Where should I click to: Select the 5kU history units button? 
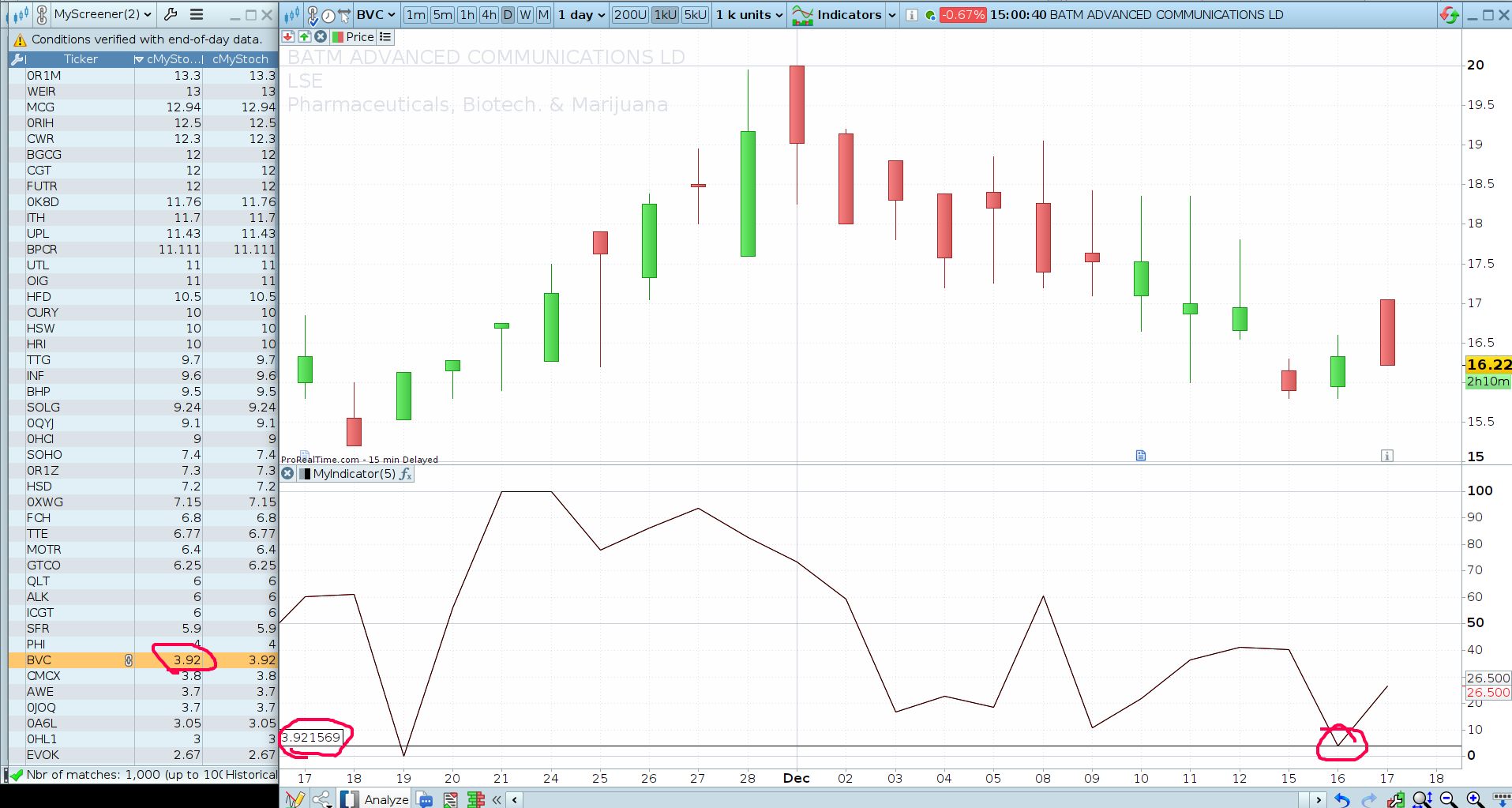(695, 14)
